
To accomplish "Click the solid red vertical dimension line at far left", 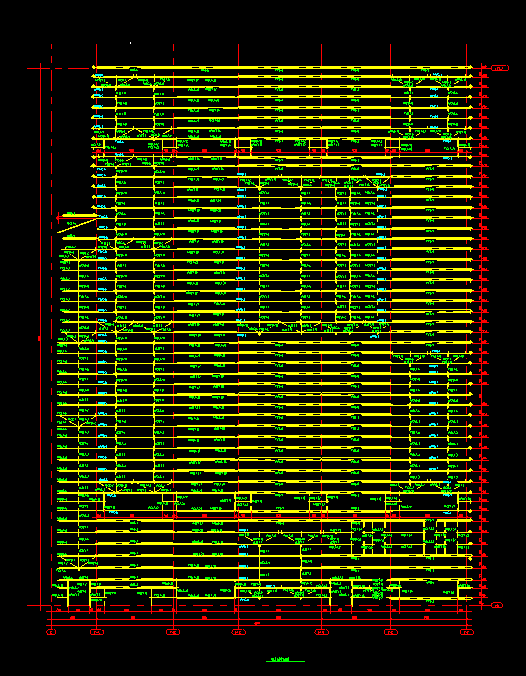I will 41,336.
